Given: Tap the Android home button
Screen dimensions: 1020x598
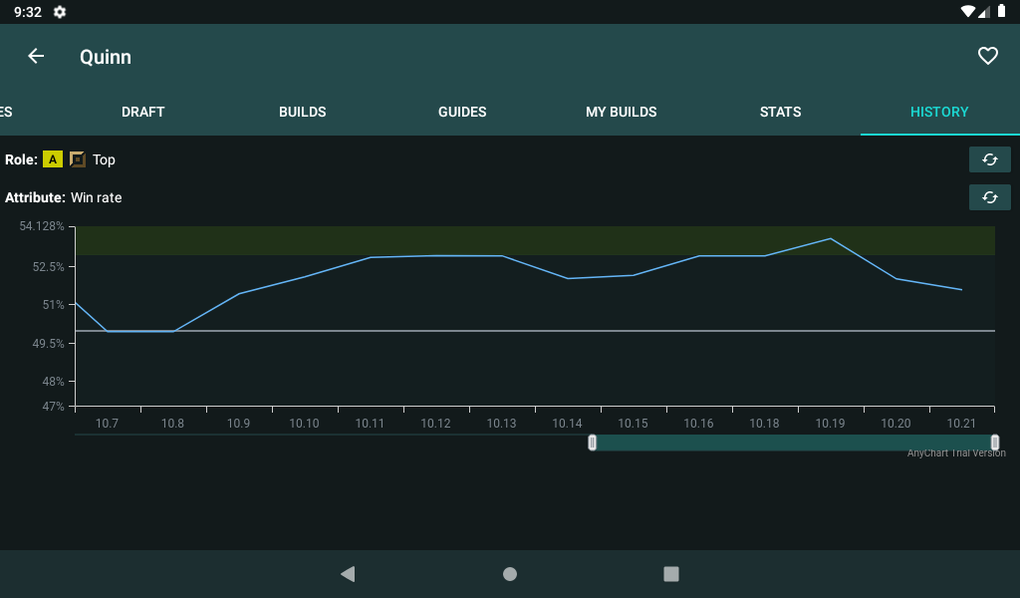Looking at the screenshot, I should pyautogui.click(x=509, y=574).
